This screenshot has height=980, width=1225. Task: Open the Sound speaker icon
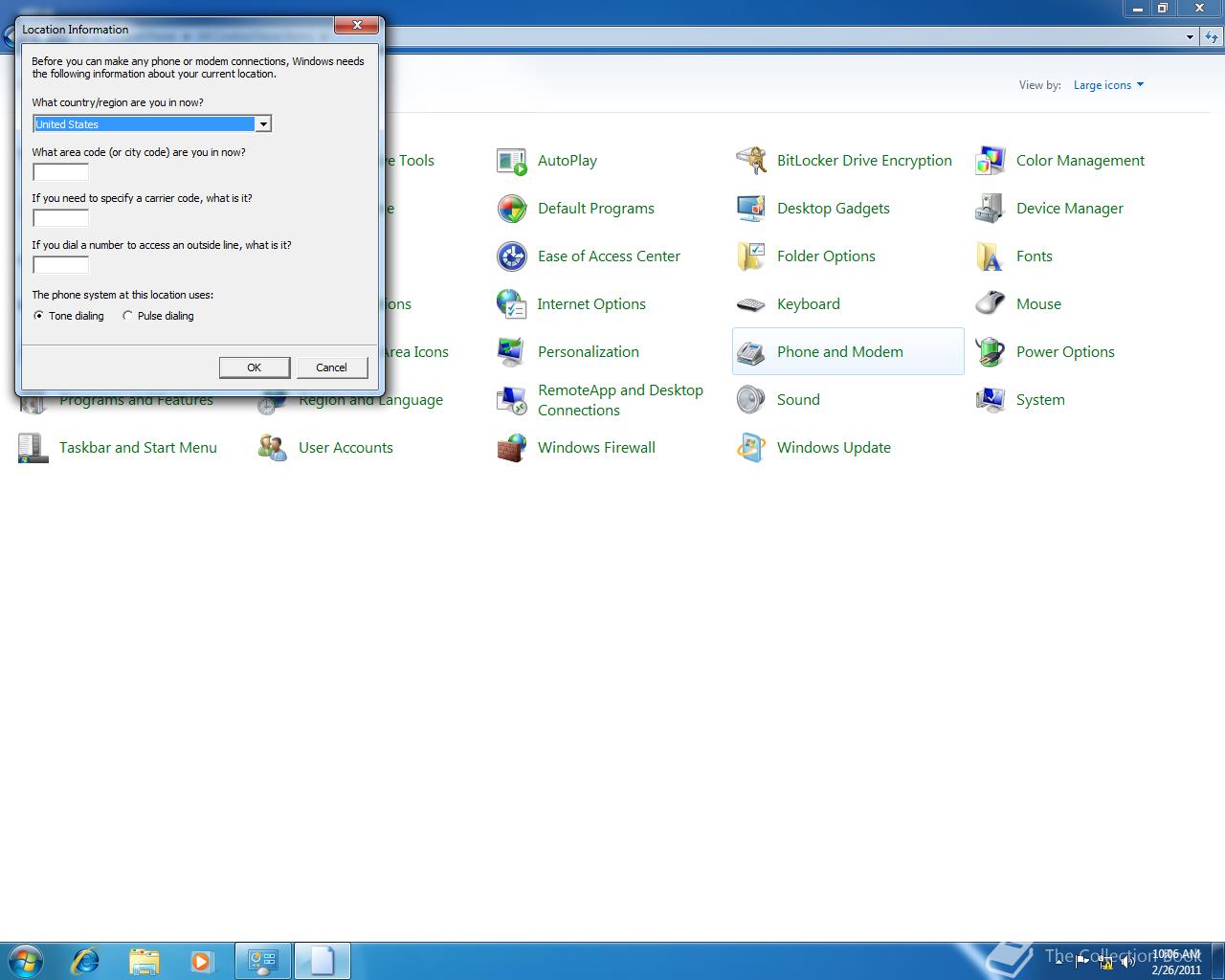tap(751, 400)
